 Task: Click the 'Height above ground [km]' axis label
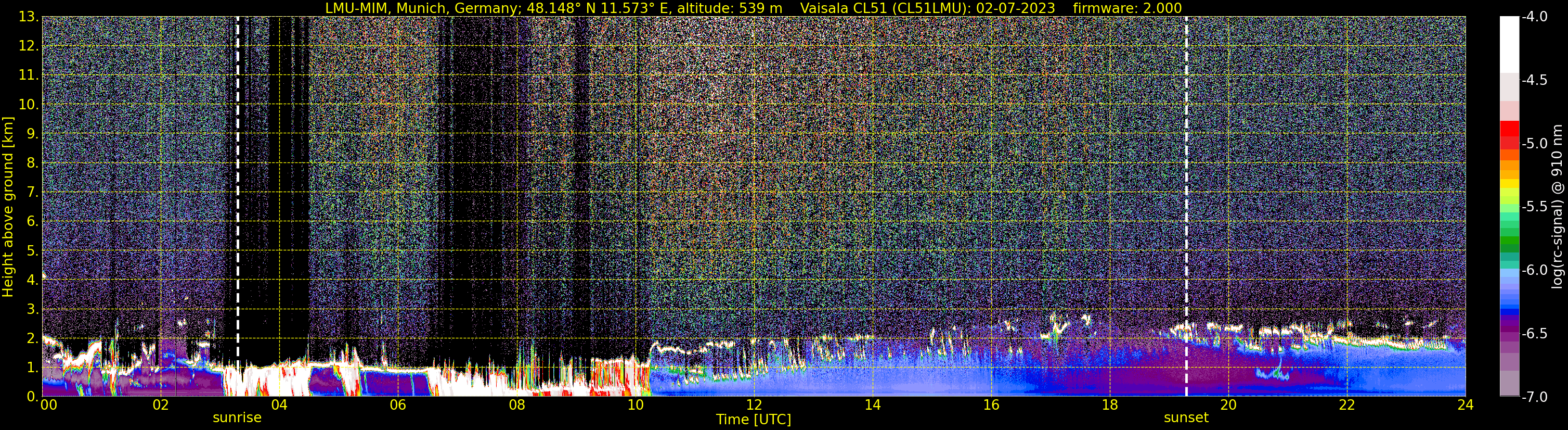coord(8,207)
